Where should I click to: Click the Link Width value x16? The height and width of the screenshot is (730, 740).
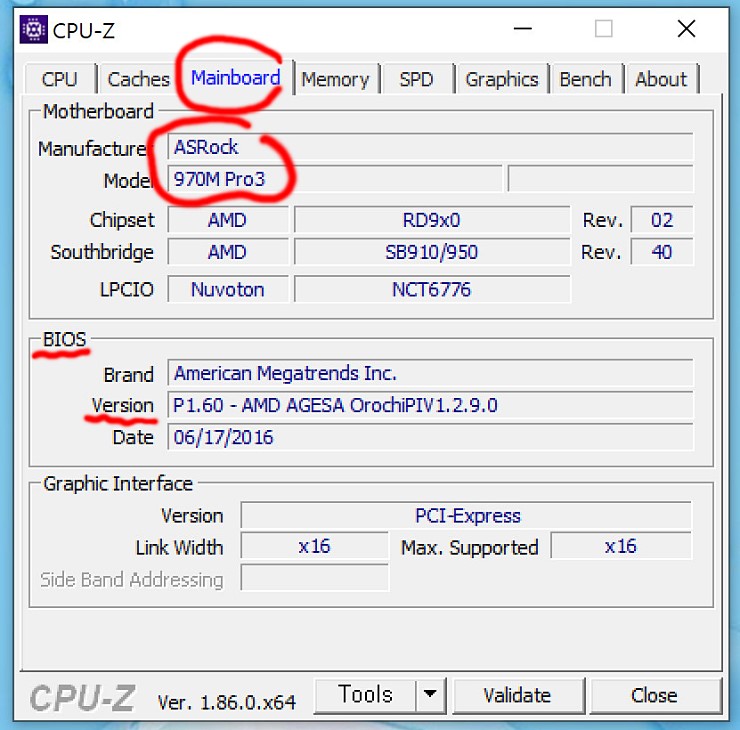[314, 546]
